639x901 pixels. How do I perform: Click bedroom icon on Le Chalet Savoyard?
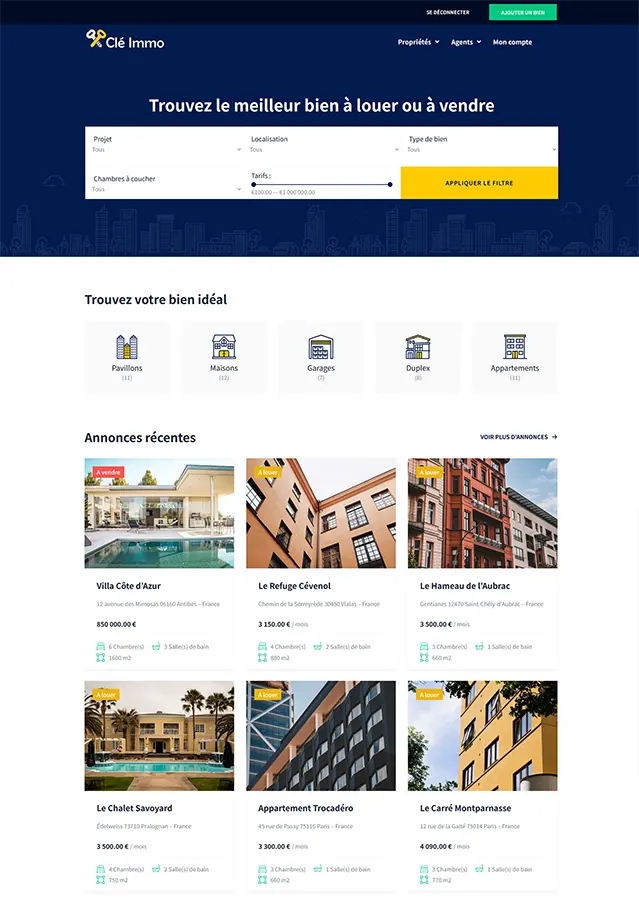coord(101,869)
